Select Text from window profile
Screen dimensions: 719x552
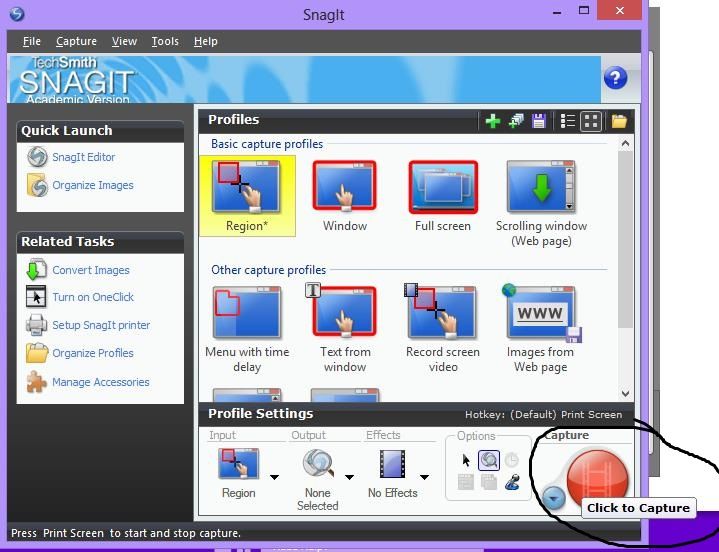click(345, 329)
